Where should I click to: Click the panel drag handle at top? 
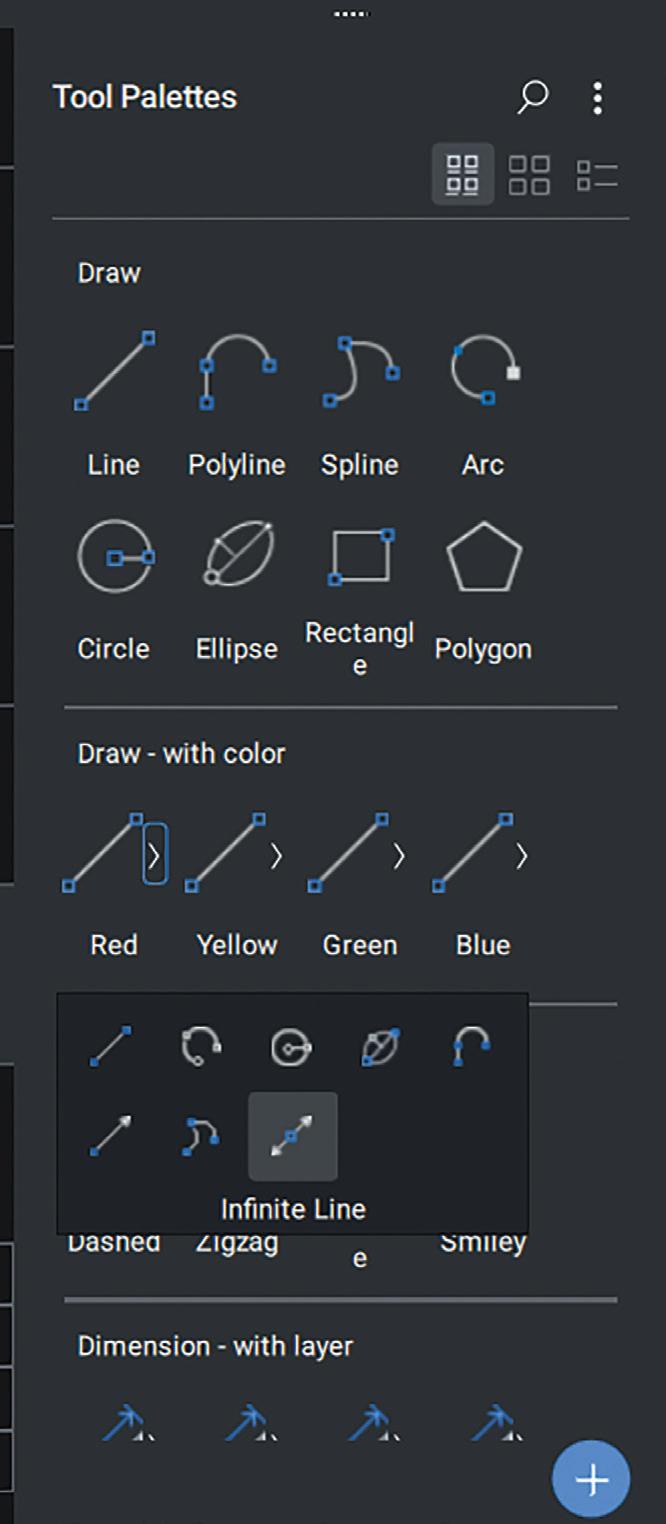[351, 14]
